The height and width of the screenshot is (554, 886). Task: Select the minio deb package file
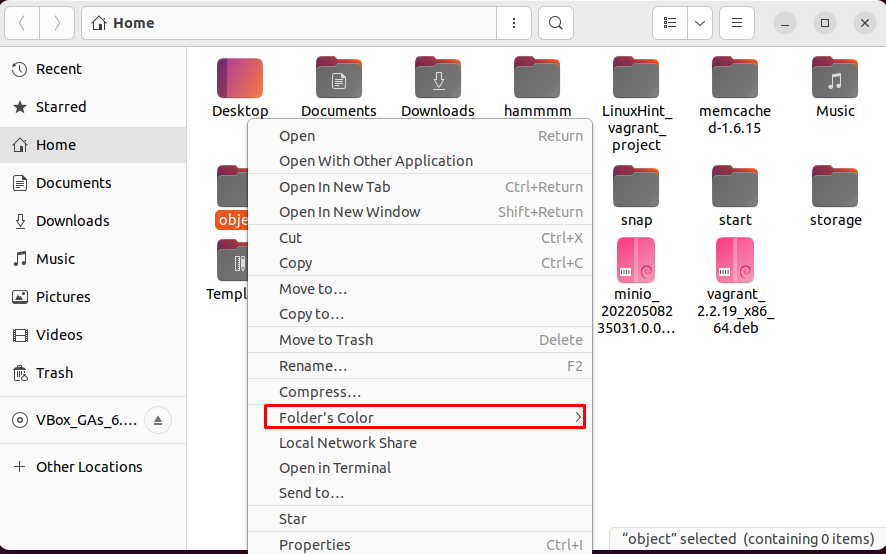(x=636, y=260)
